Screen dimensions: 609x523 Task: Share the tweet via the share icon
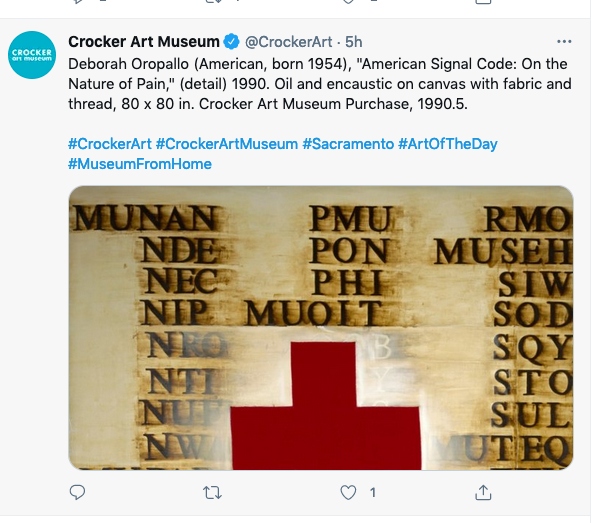click(483, 492)
